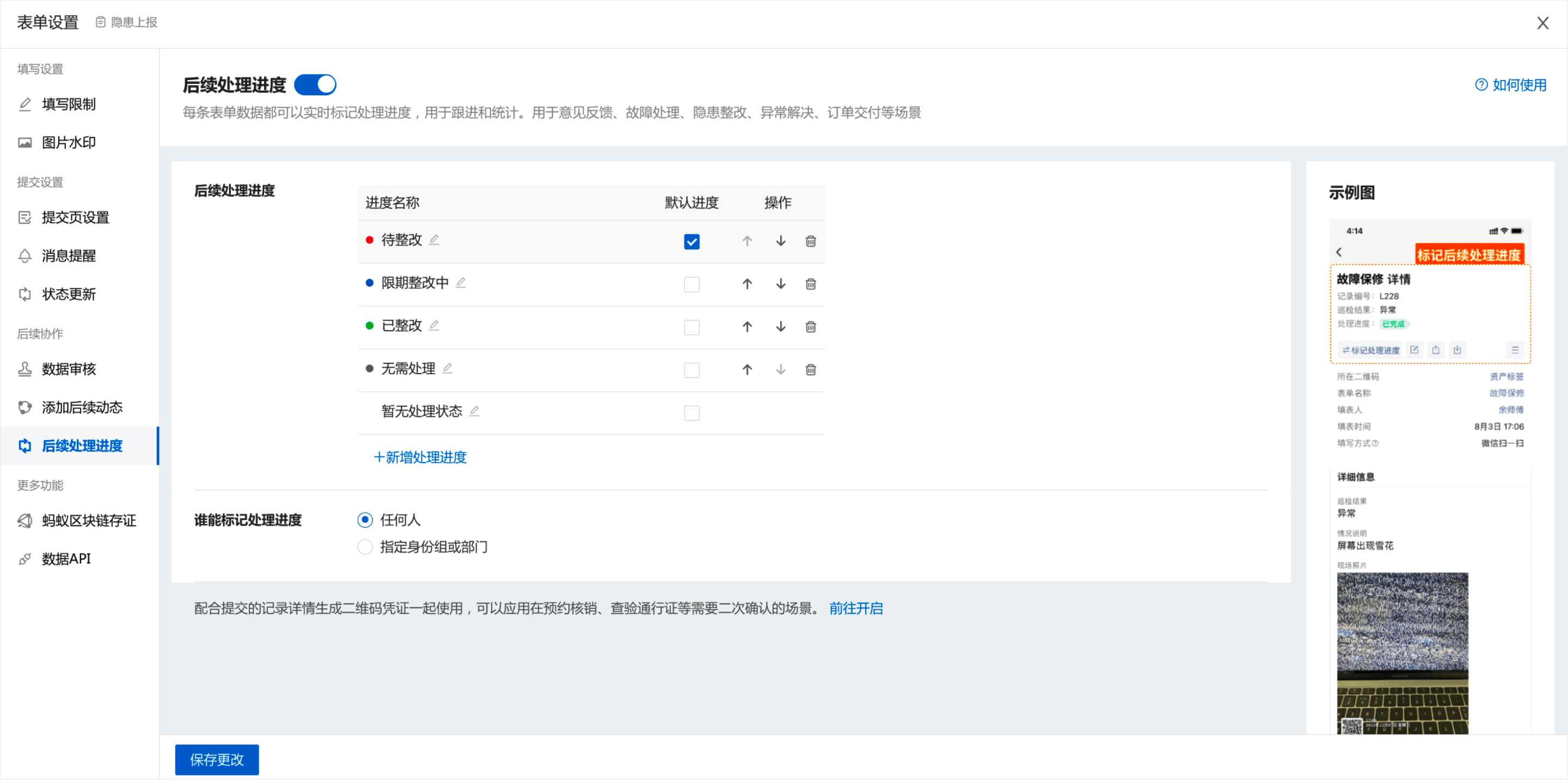The width and height of the screenshot is (1568, 780).
Task: Go to 消息提醒 in sidebar
Action: tap(69, 256)
